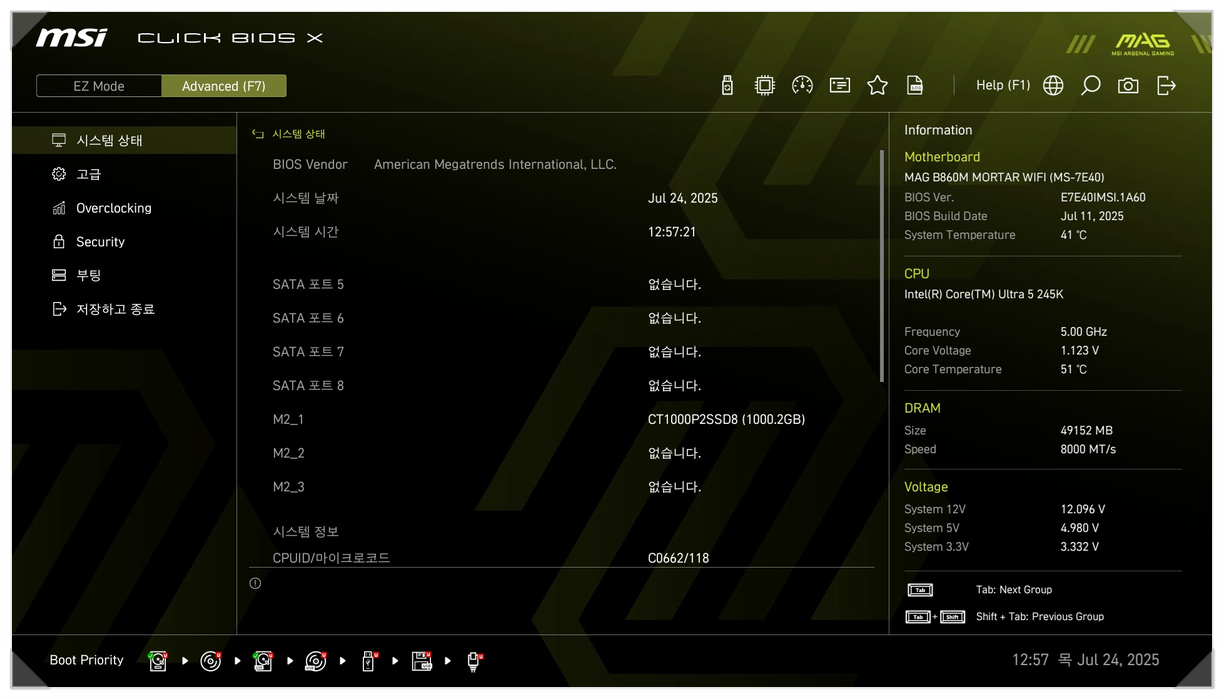Open the Favorites star icon
The height and width of the screenshot is (699, 1224).
[877, 86]
